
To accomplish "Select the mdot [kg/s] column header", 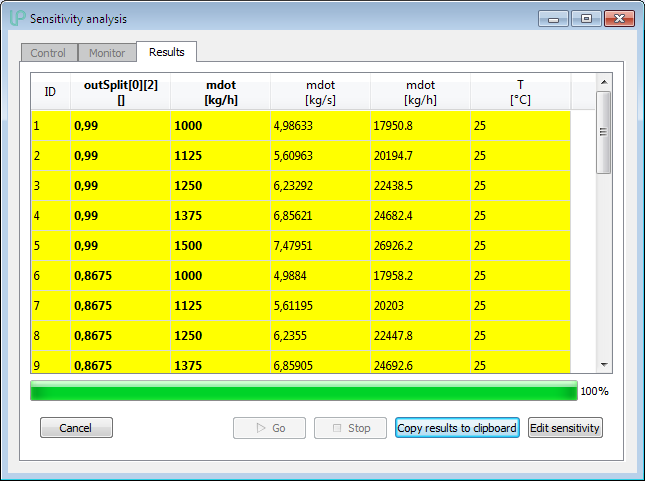I will pos(320,92).
